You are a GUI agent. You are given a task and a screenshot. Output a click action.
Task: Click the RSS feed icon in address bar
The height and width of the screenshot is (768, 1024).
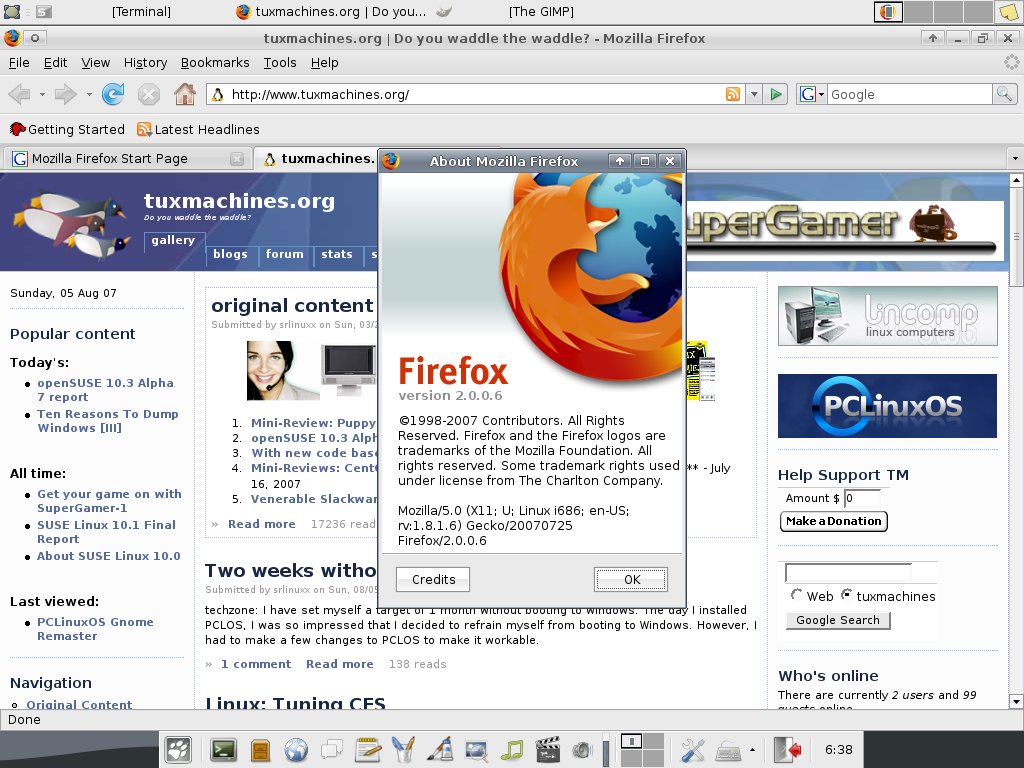tap(733, 94)
